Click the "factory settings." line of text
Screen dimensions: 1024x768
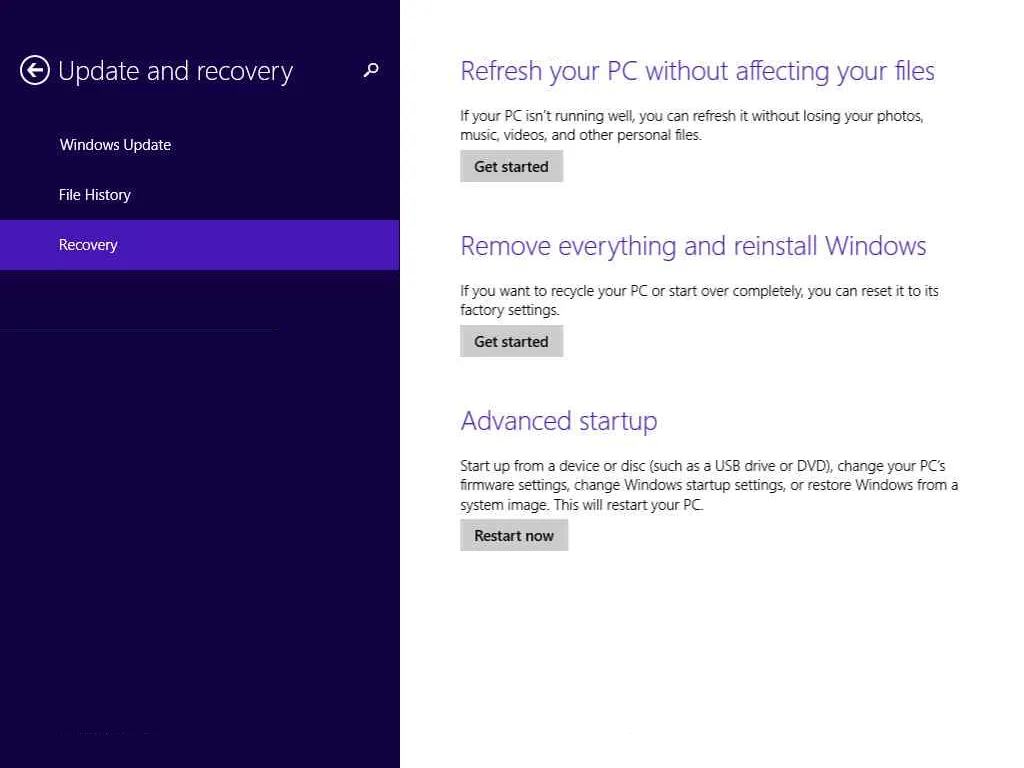509,310
